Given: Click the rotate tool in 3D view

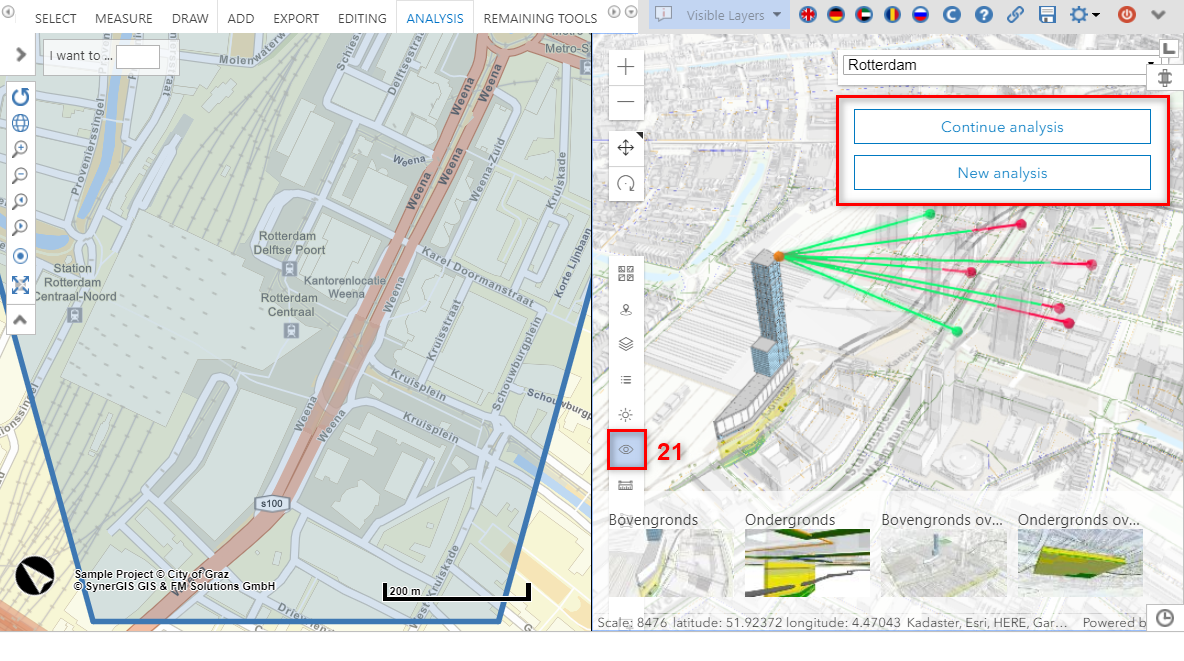Looking at the screenshot, I should (626, 183).
